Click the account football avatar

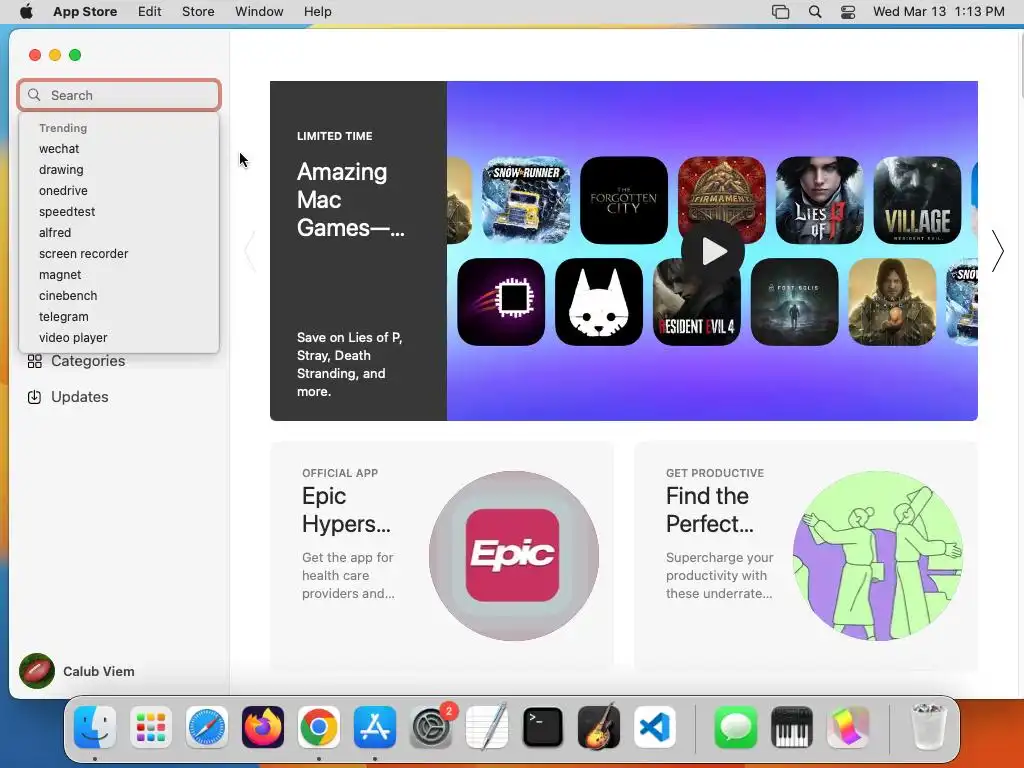pos(37,671)
